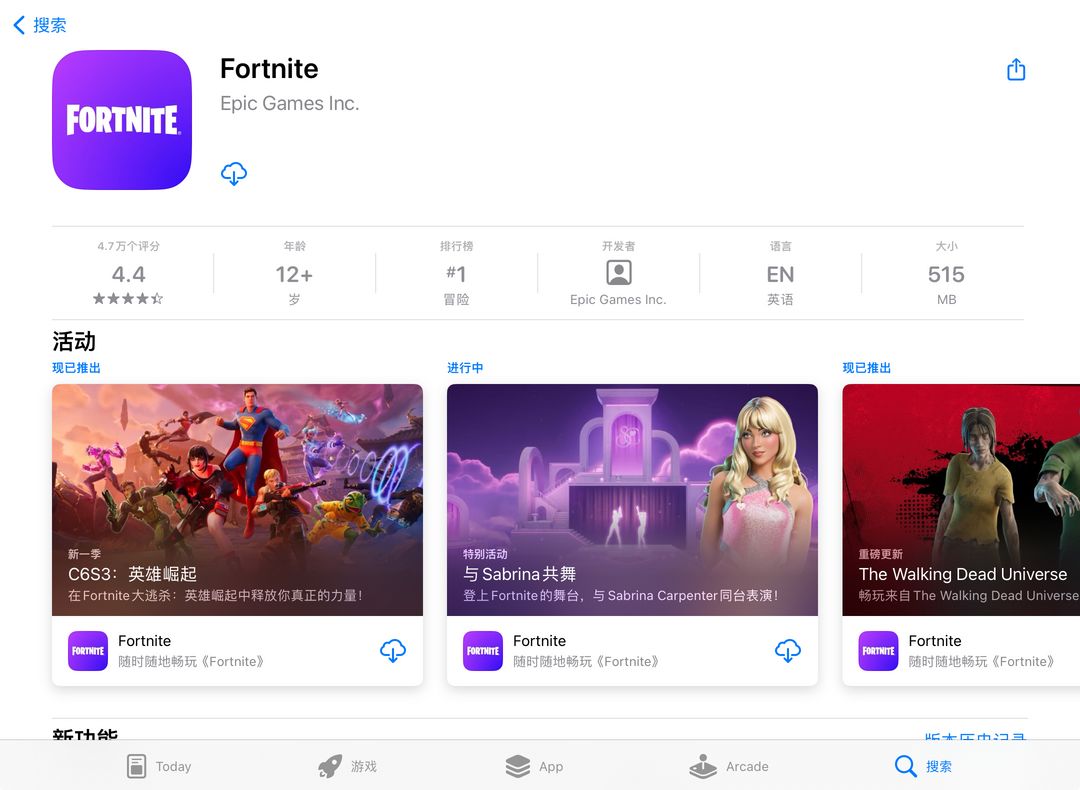Switch to the 游戏 tab
This screenshot has width=1080, height=790.
(347, 766)
